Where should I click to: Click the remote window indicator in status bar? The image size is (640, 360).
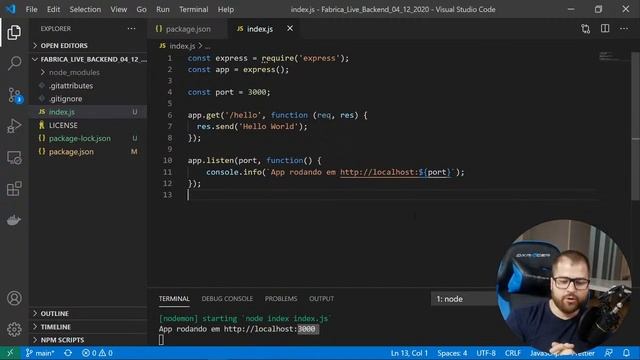coord(10,353)
